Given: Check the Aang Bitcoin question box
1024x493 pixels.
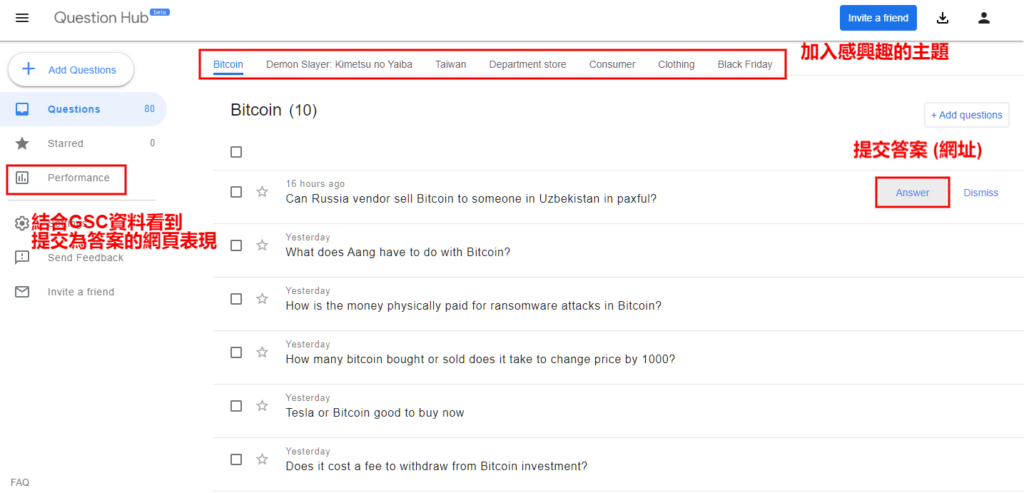Looking at the screenshot, I should [x=236, y=246].
